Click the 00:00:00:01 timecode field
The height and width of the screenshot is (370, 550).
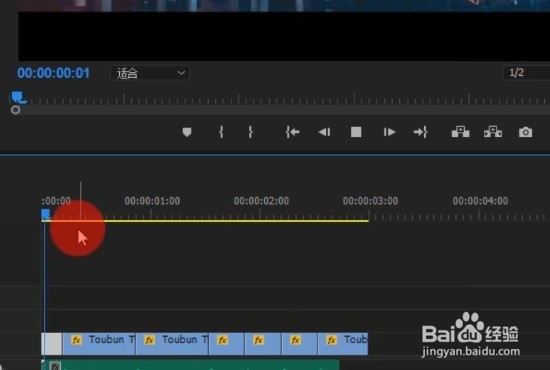pos(54,73)
